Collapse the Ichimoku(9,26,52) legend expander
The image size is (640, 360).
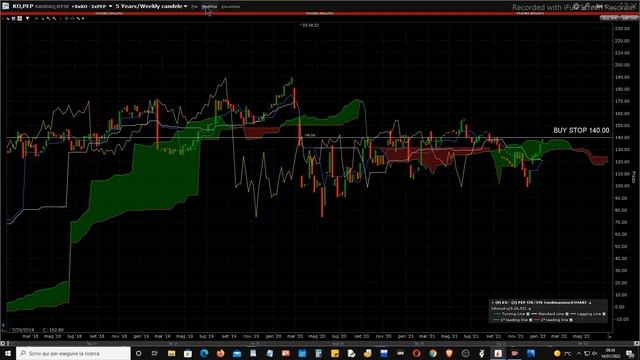[529, 309]
